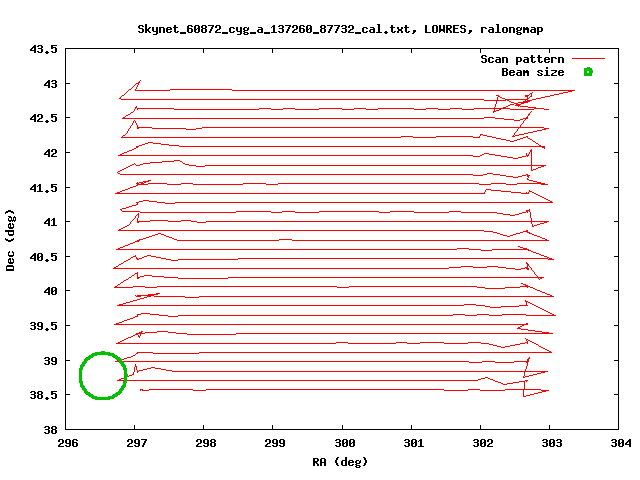Click the x-axis tick label 298

point(206,443)
